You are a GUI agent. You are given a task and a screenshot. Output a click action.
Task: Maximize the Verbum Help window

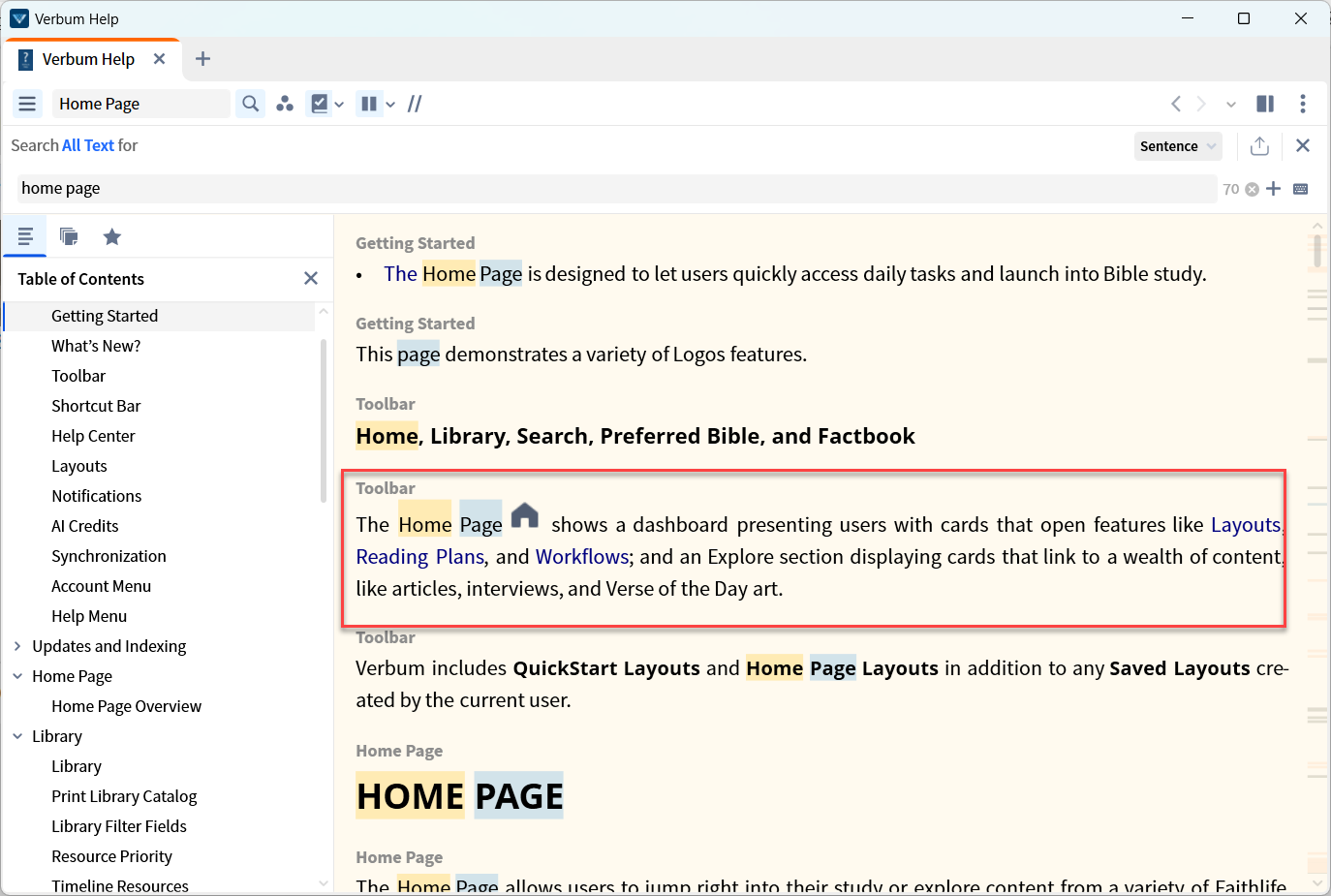(x=1244, y=18)
